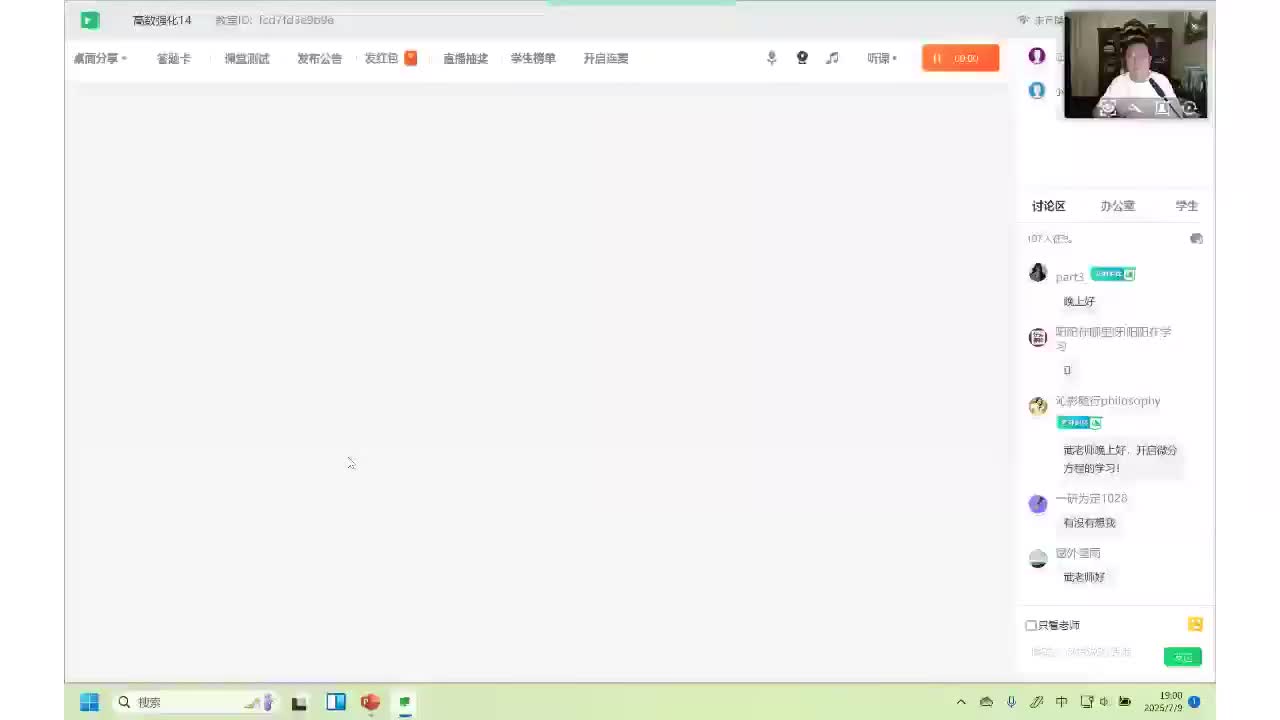Open the green classroom app taskbar icon
Screen dimensions: 1280x720
[x=405, y=703]
